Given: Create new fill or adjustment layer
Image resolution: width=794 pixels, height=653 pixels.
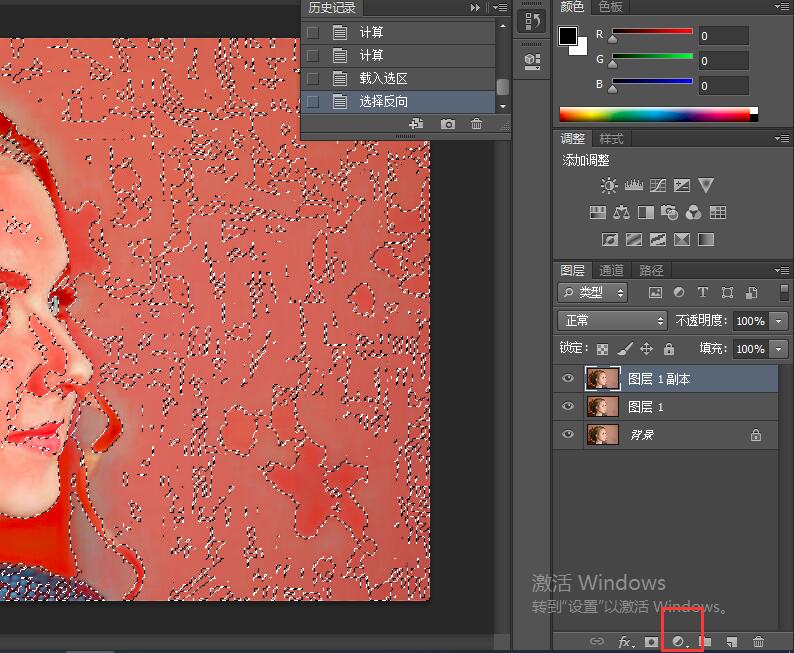Looking at the screenshot, I should click(678, 641).
